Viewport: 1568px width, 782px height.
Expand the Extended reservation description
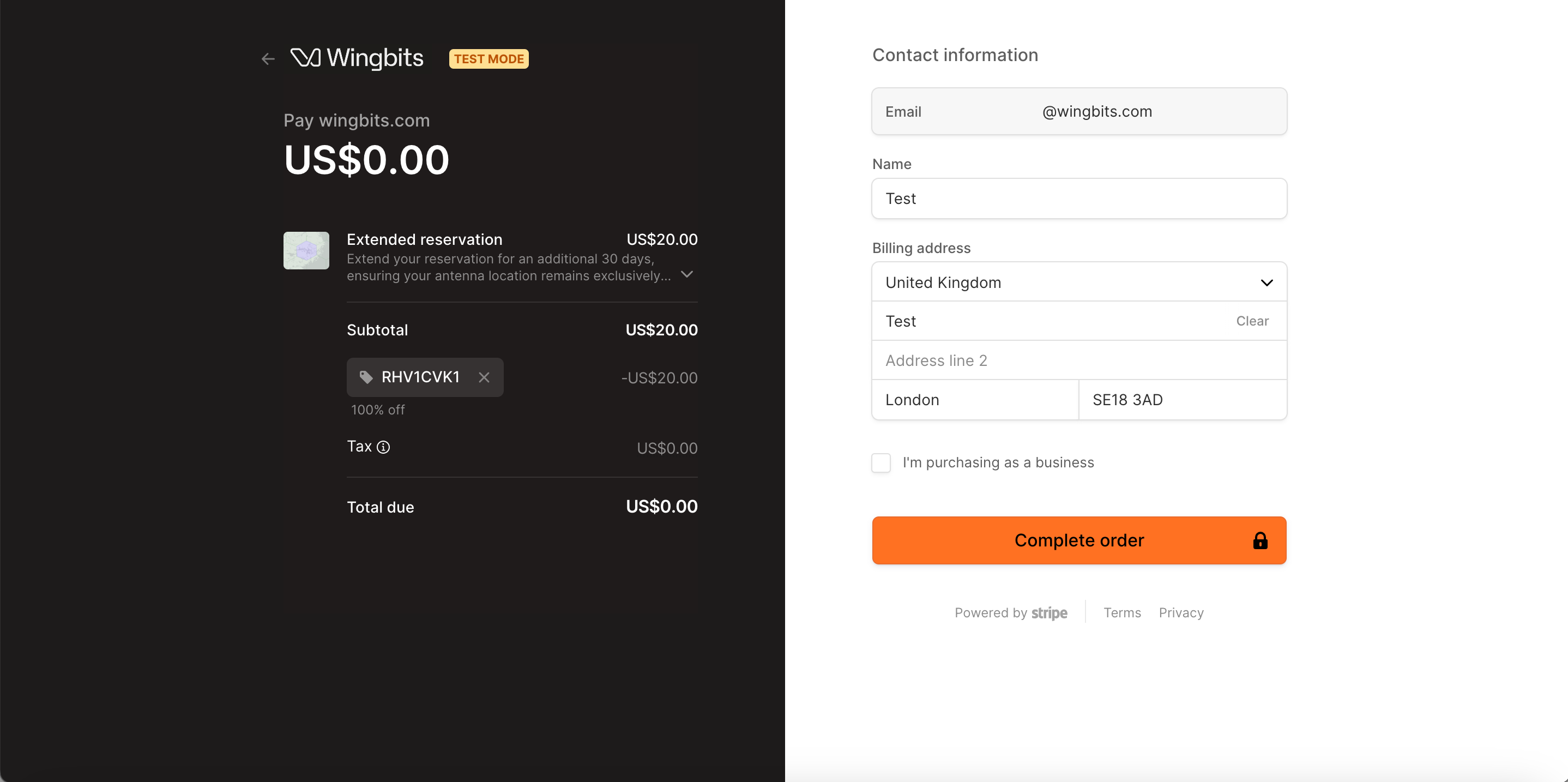pyautogui.click(x=687, y=275)
